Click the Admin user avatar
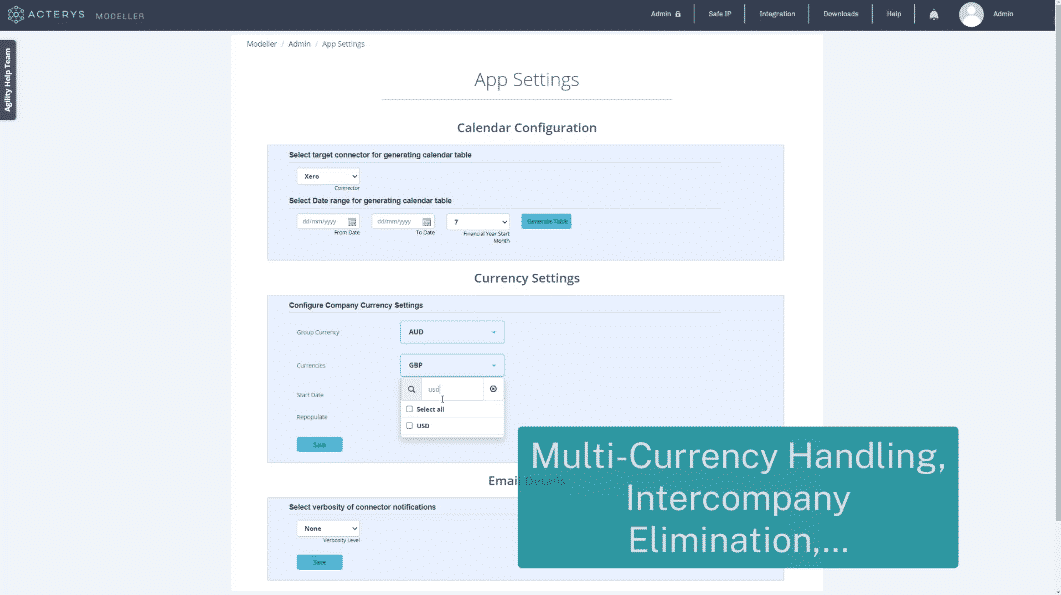 [x=971, y=14]
